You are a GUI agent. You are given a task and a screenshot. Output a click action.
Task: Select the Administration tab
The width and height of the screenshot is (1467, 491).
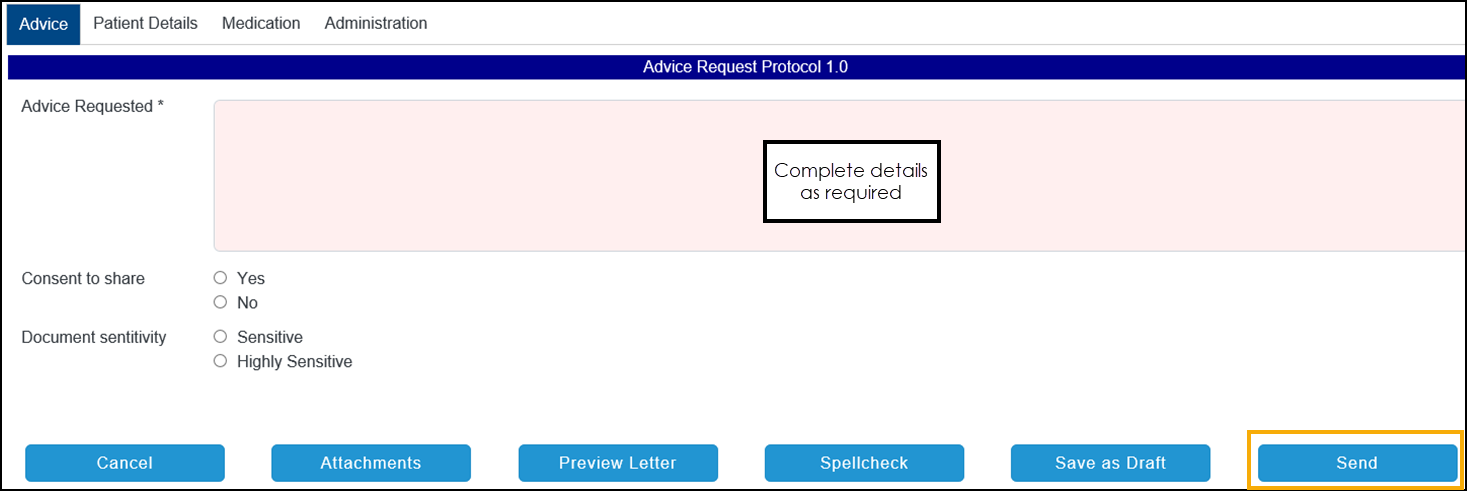tap(375, 23)
